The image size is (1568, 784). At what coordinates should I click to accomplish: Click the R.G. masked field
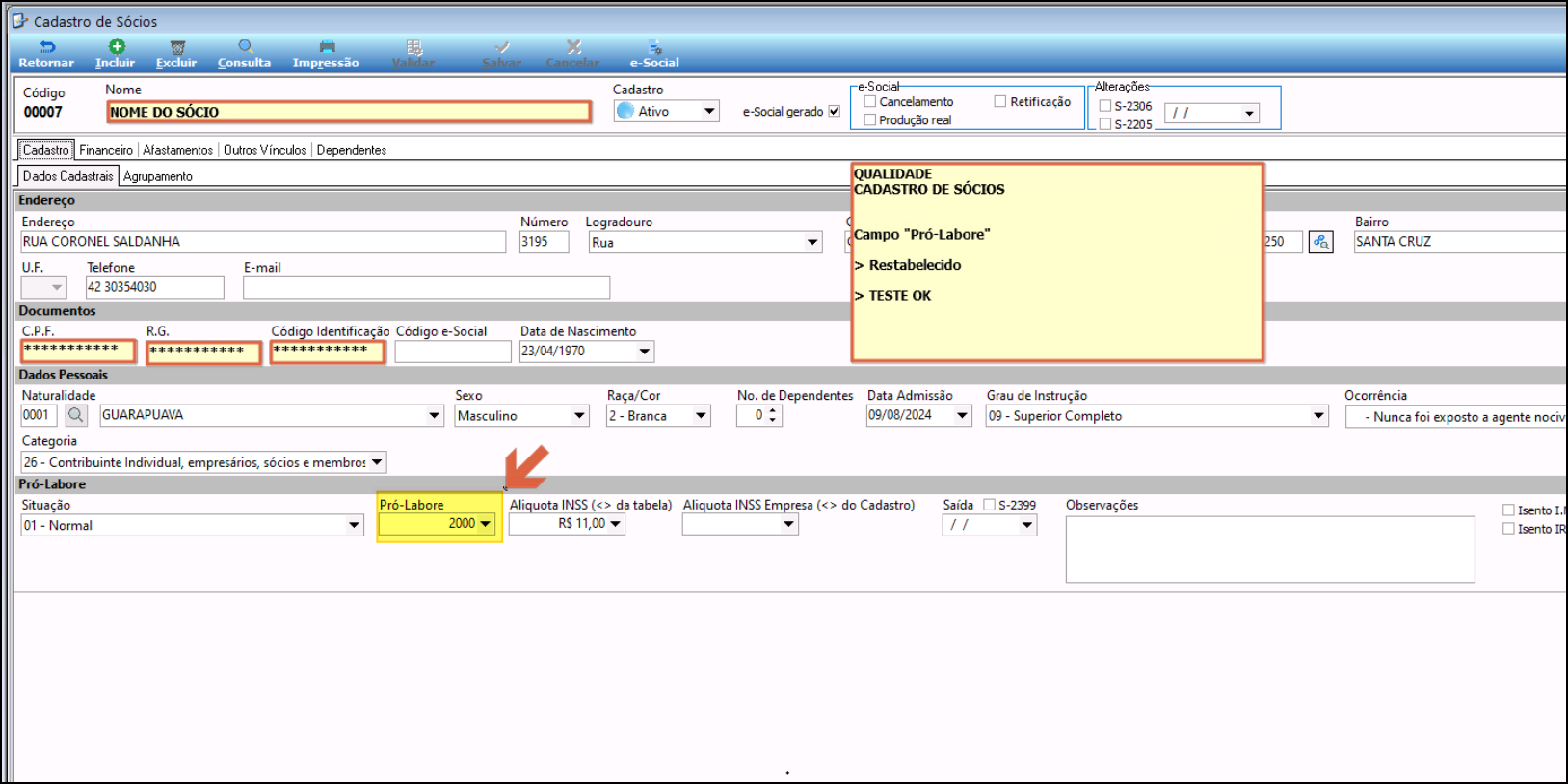203,353
